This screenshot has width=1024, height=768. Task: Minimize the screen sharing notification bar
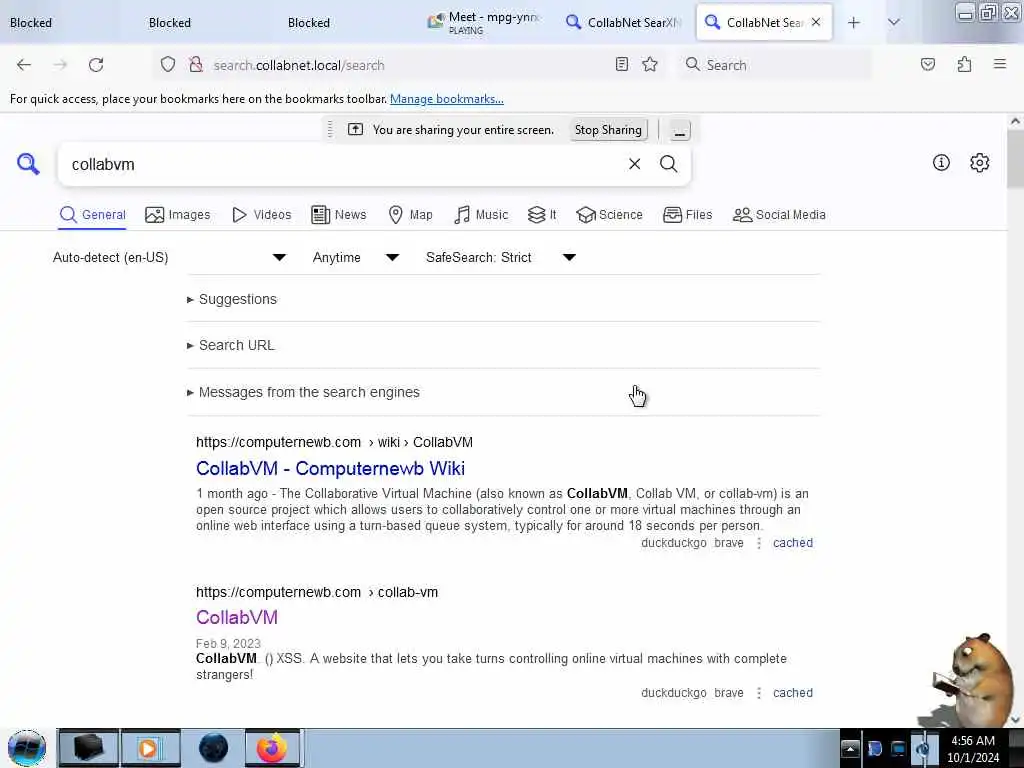tap(680, 130)
